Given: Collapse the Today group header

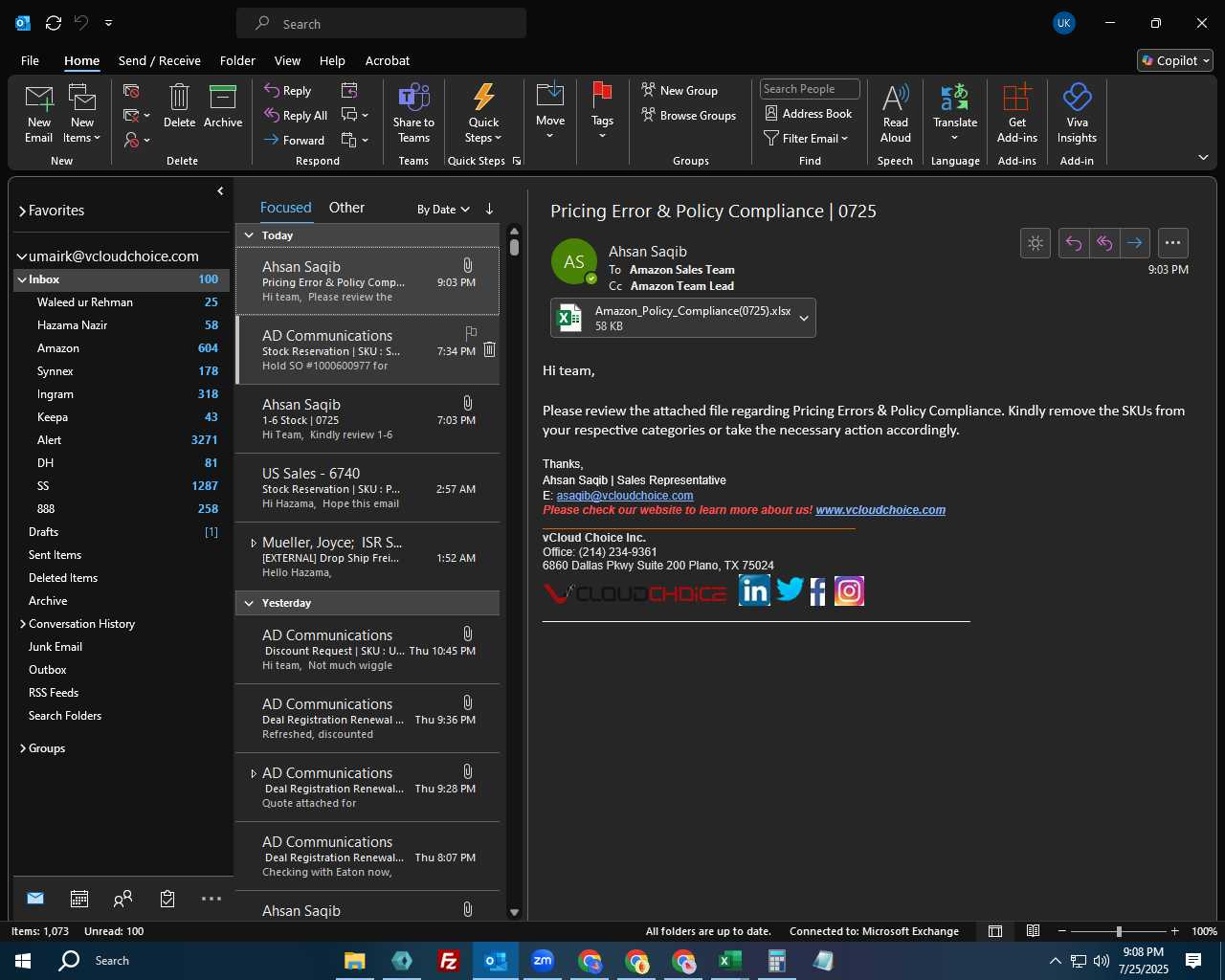Looking at the screenshot, I should (x=249, y=235).
